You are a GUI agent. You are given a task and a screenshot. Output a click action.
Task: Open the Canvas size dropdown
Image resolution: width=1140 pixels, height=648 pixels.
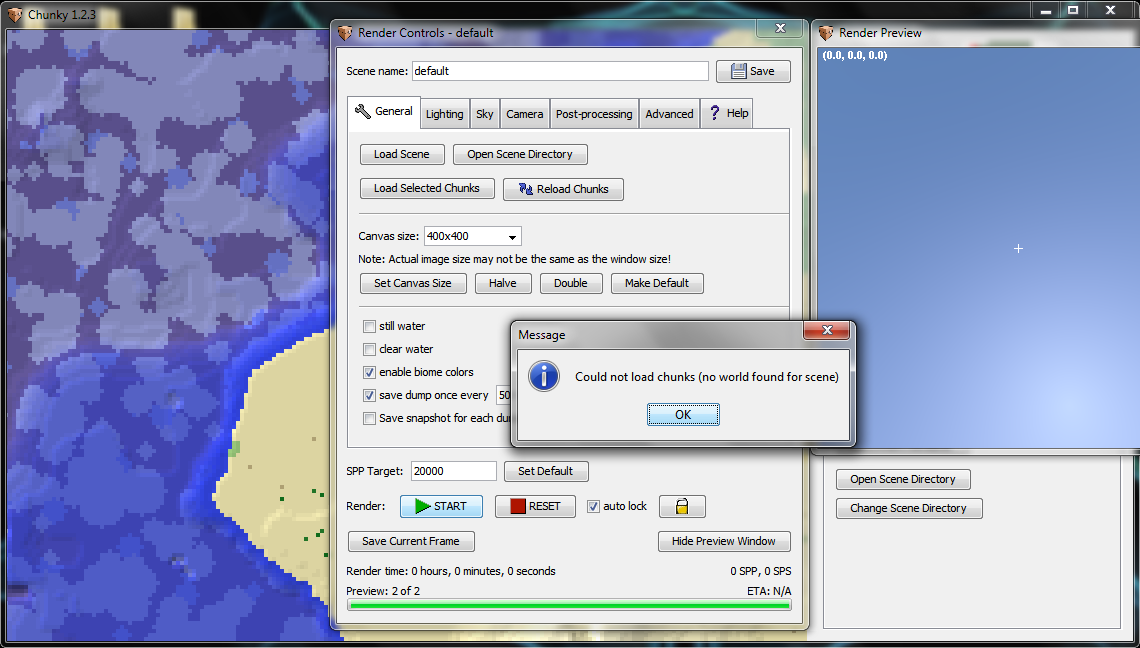[513, 236]
